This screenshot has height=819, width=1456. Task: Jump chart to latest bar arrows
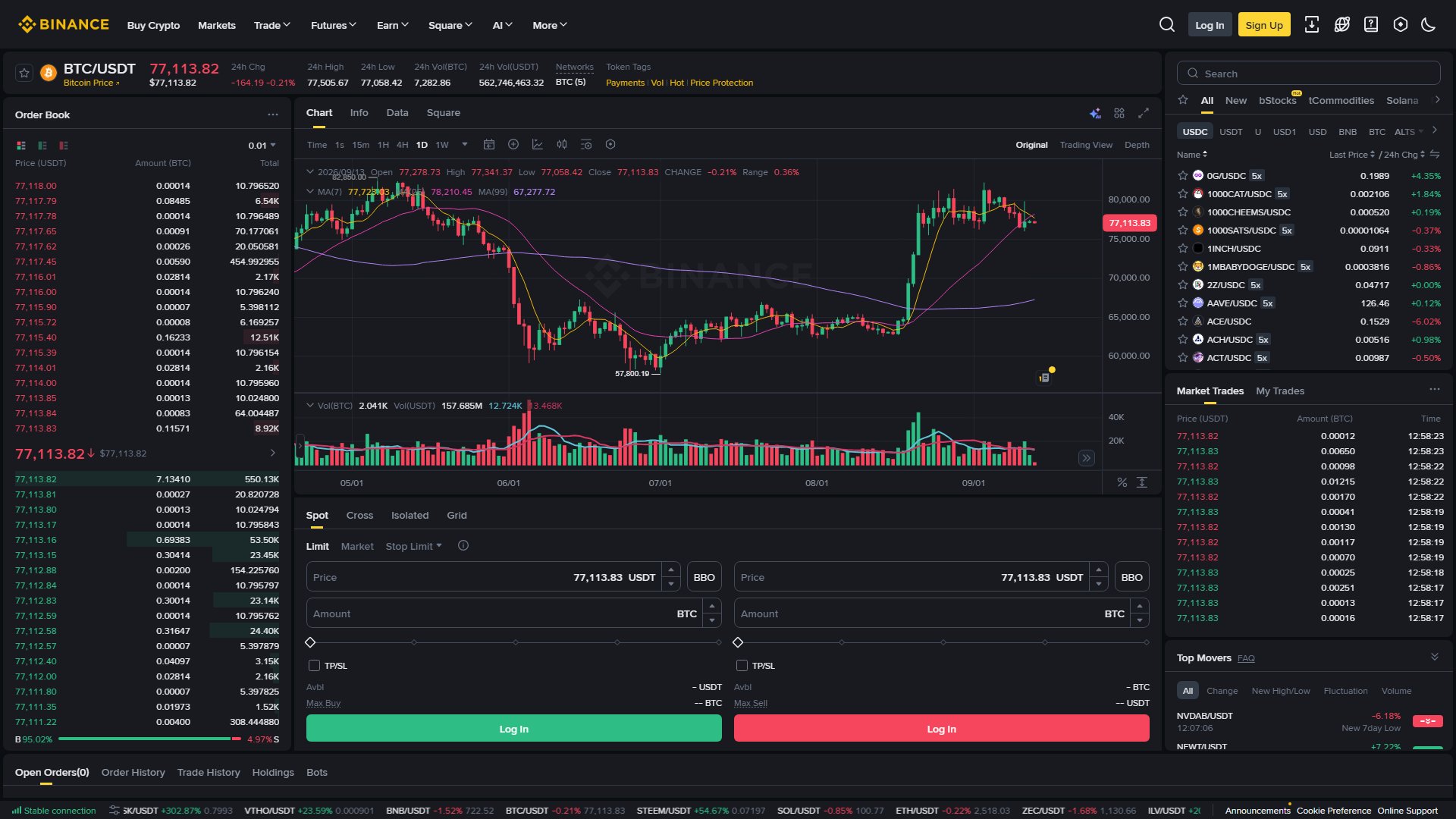(x=1087, y=458)
